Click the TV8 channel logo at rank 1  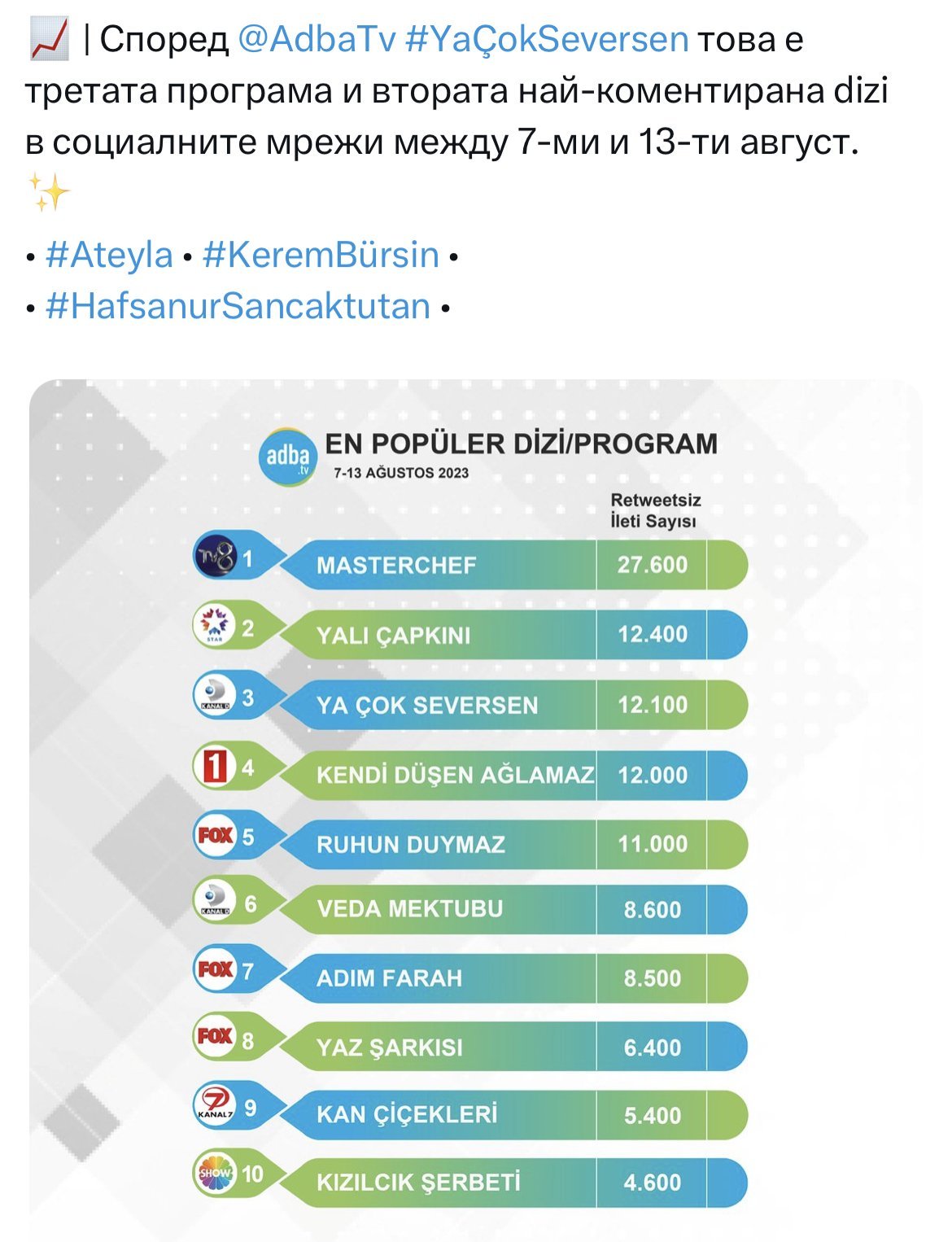pyautogui.click(x=216, y=557)
